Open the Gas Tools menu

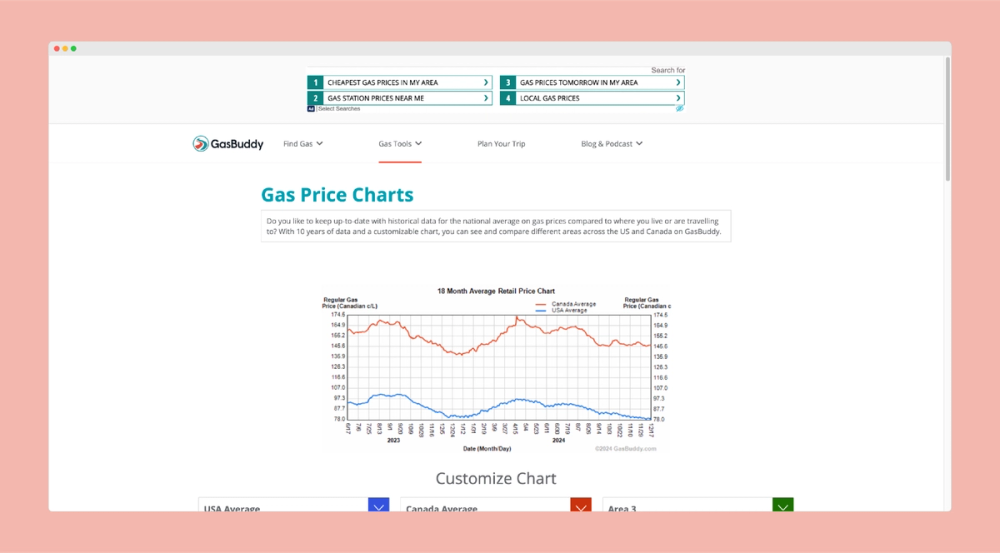pyautogui.click(x=400, y=144)
